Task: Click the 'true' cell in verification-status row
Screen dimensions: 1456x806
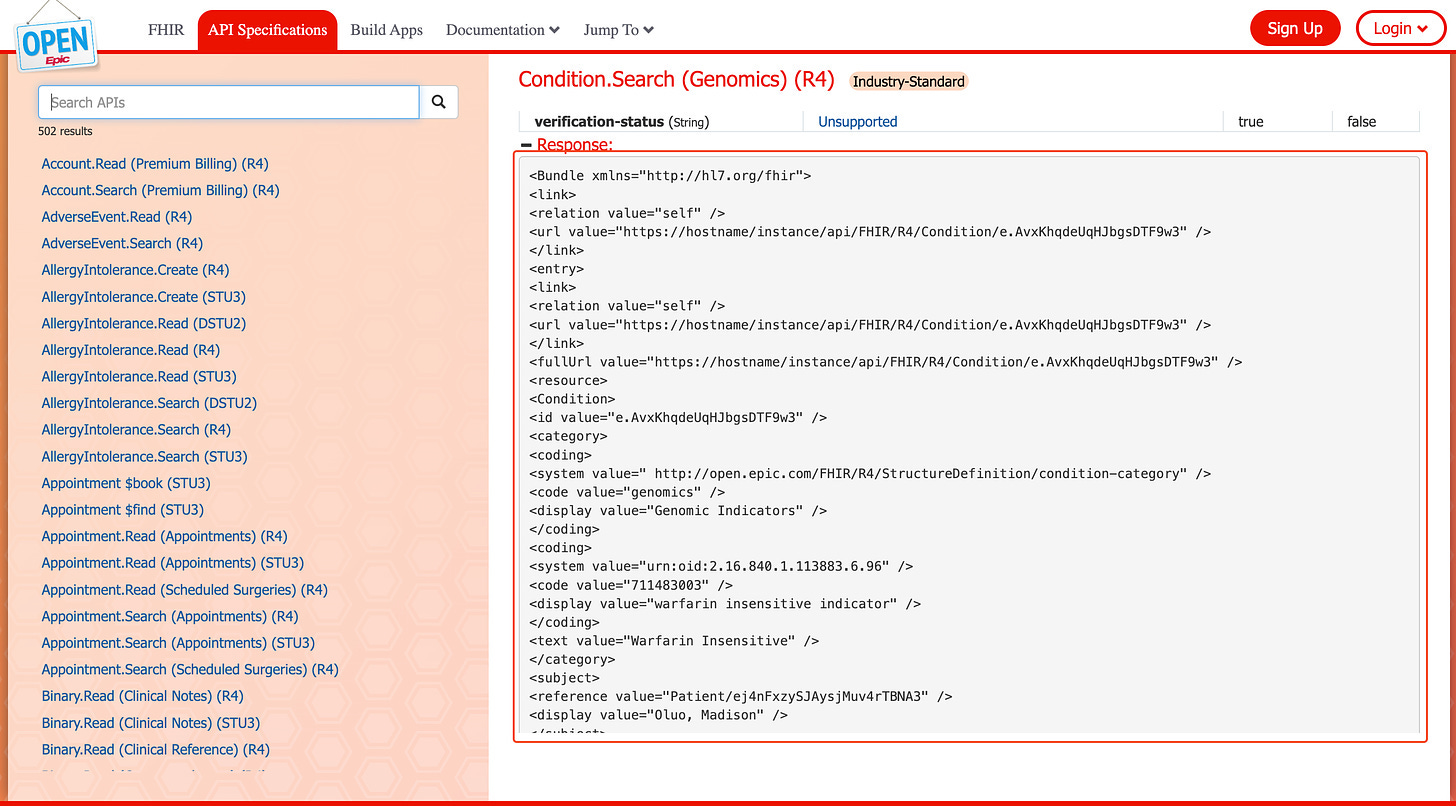Action: [1251, 122]
